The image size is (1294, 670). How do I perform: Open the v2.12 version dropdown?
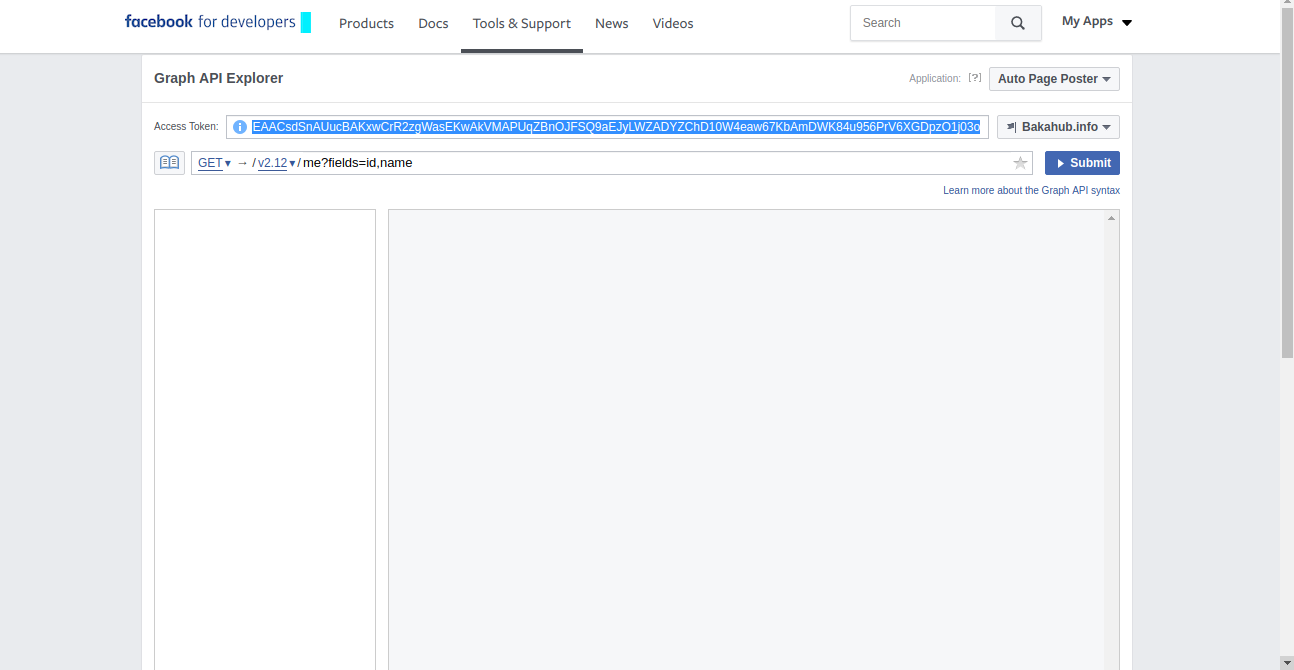(x=277, y=163)
